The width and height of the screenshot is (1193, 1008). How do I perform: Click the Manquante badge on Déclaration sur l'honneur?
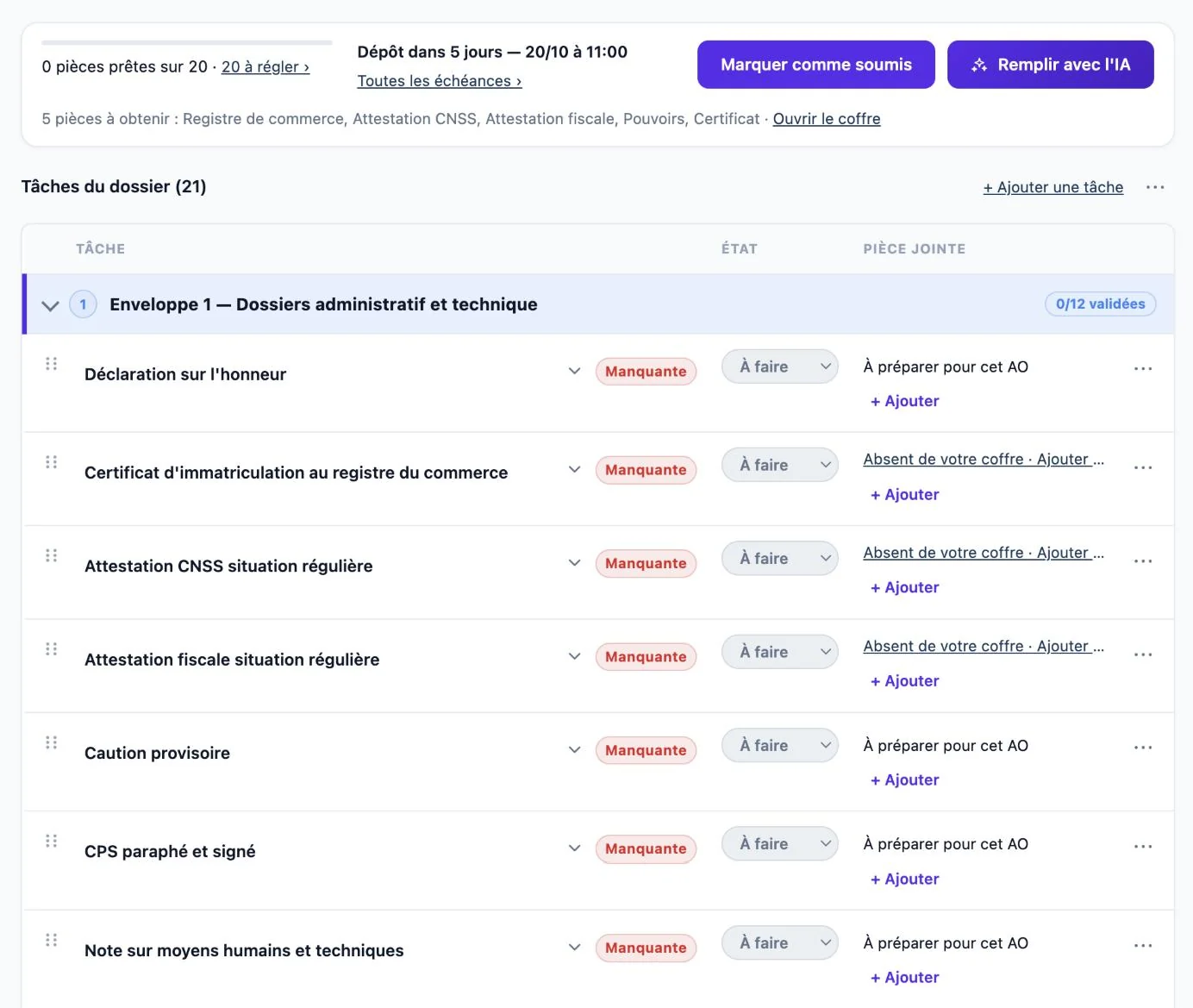(x=646, y=372)
